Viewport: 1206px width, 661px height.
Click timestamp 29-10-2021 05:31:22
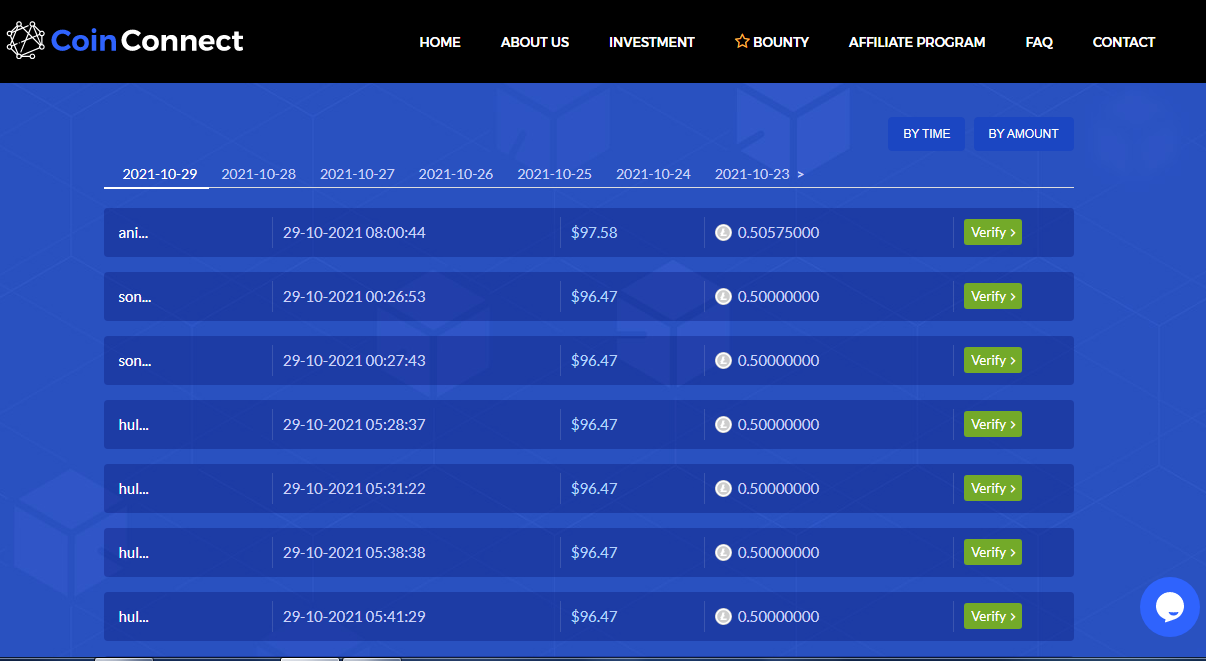tap(354, 489)
